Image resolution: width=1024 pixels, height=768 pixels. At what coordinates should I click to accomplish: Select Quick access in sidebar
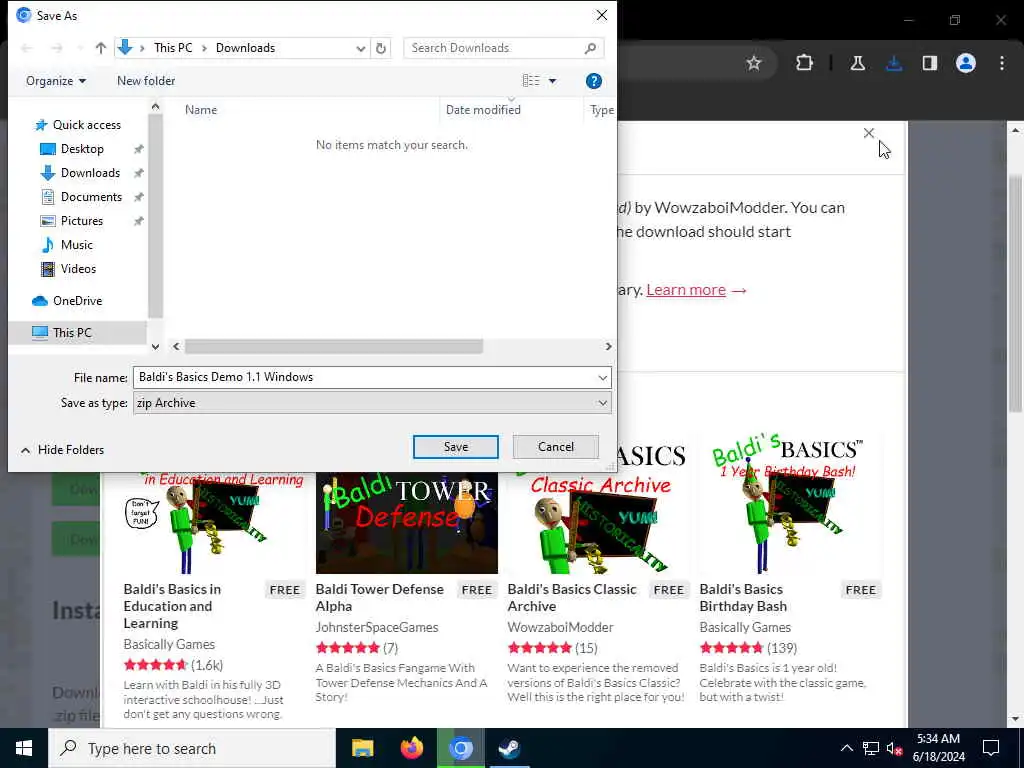86,125
